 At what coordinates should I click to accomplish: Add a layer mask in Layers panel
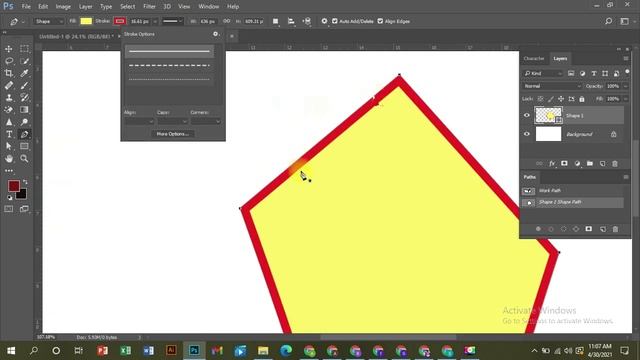click(x=564, y=163)
